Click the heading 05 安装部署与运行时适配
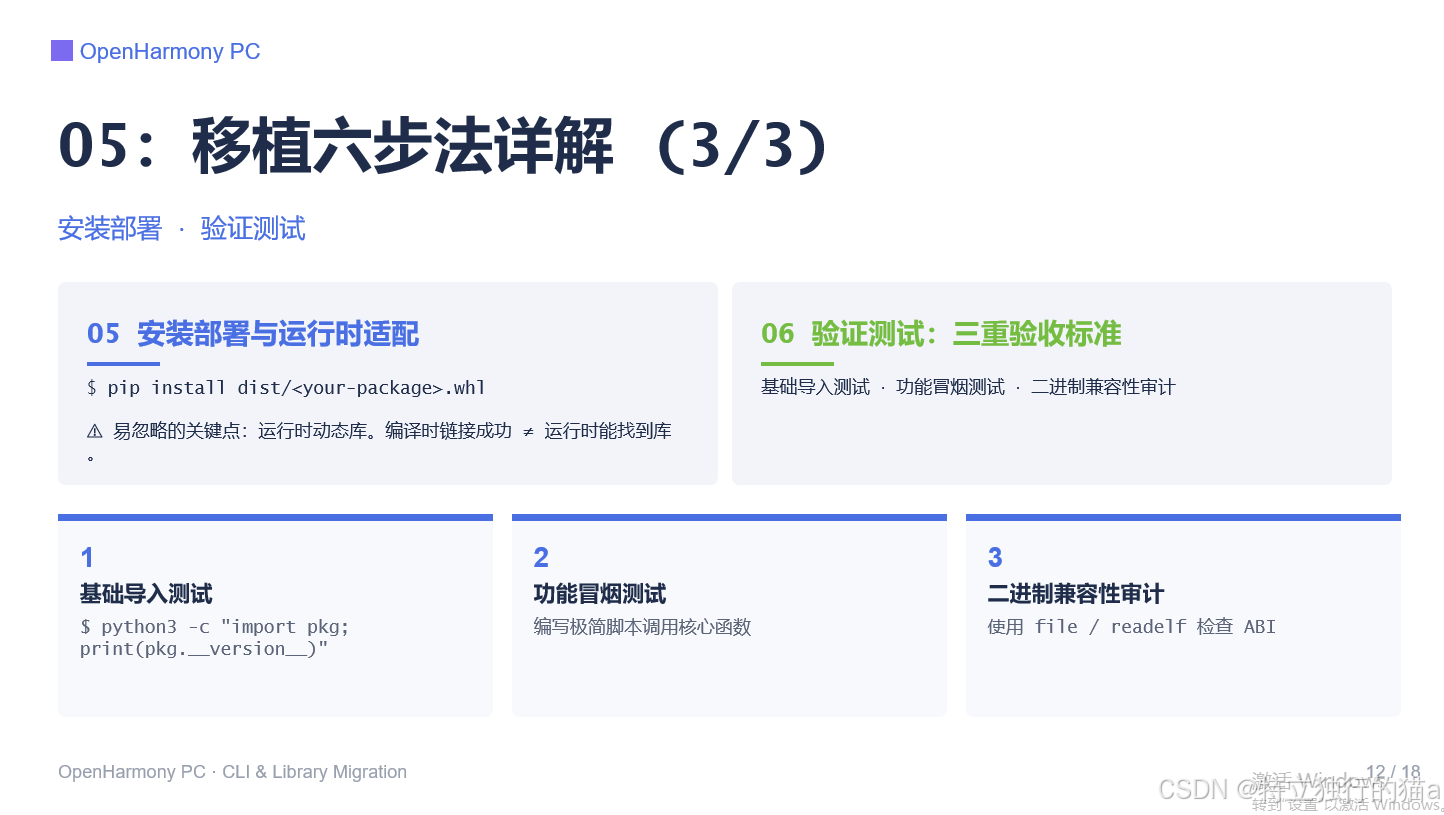The width and height of the screenshot is (1444, 815). point(253,333)
